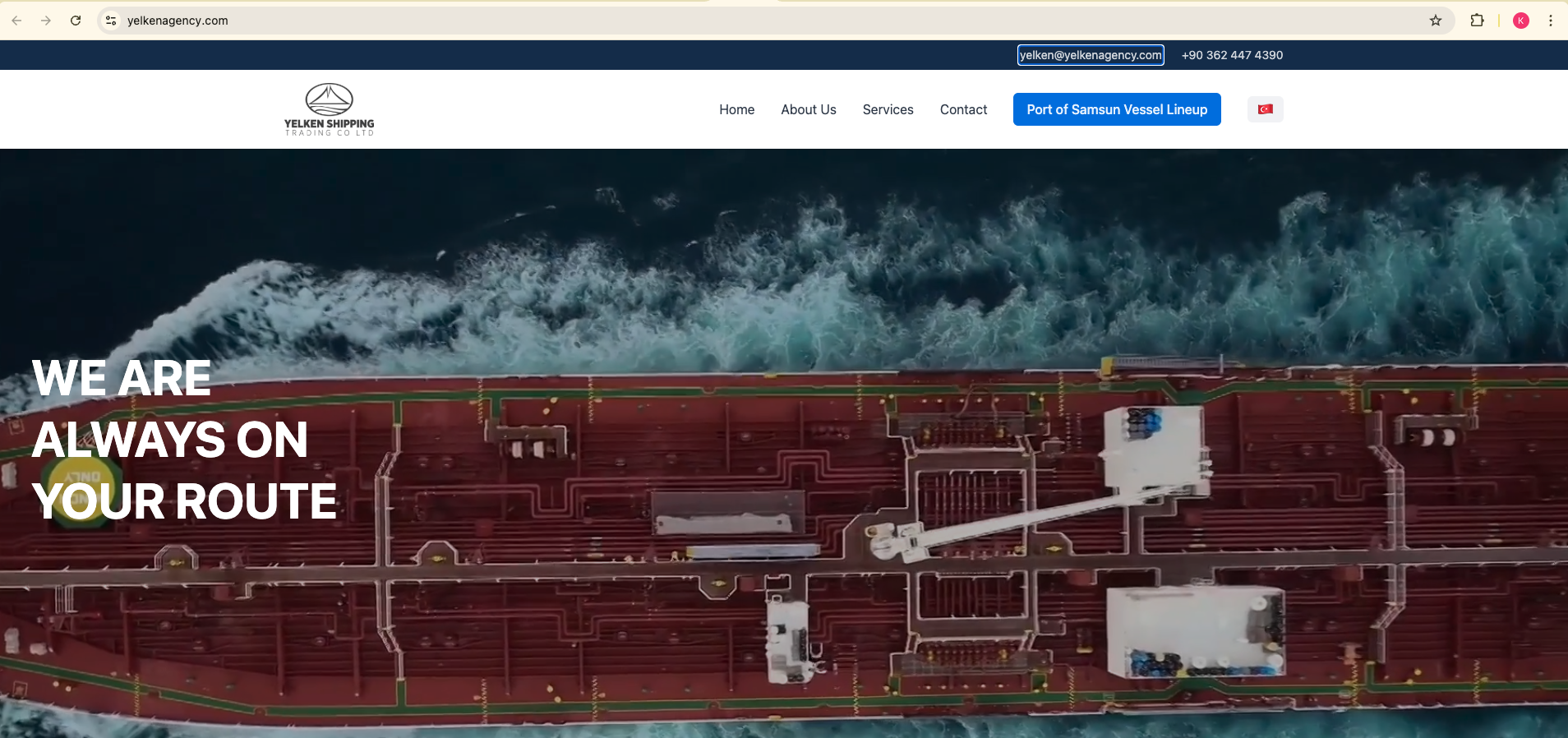Bookmark this page with star icon
The height and width of the screenshot is (738, 1568).
[x=1436, y=21]
